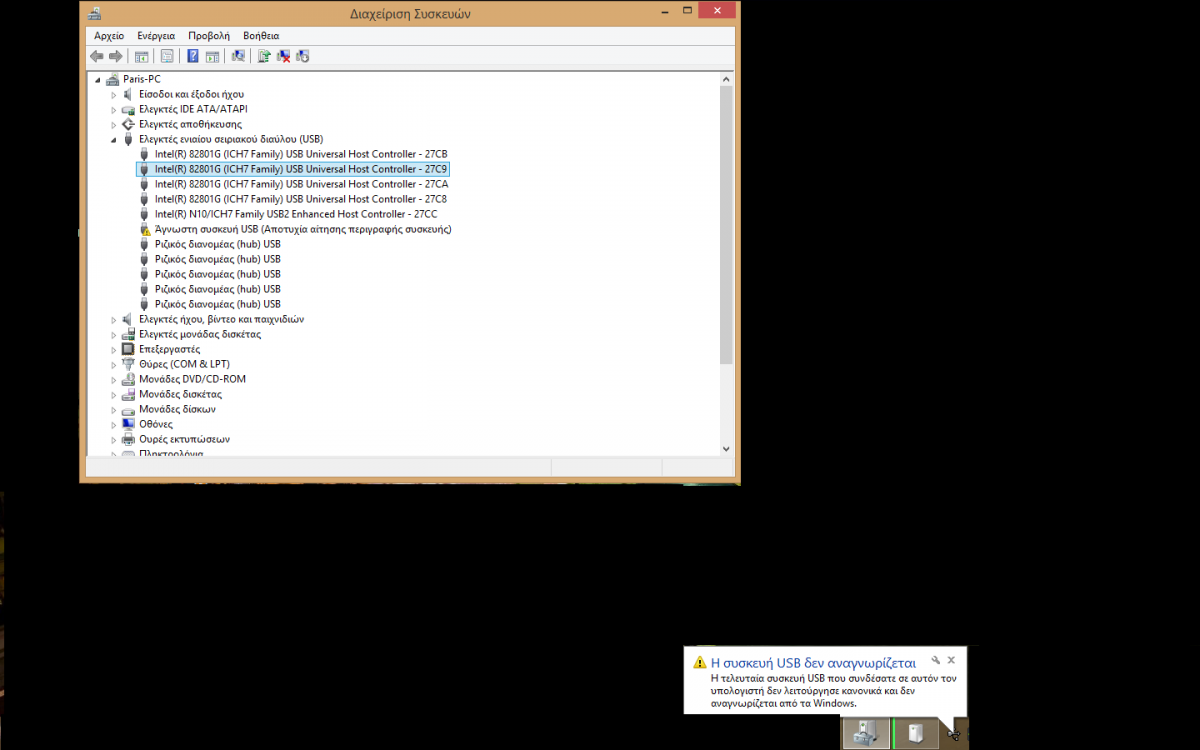The image size is (1200, 750).
Task: Click the monitor icon beside Οθόνες
Action: click(x=128, y=424)
